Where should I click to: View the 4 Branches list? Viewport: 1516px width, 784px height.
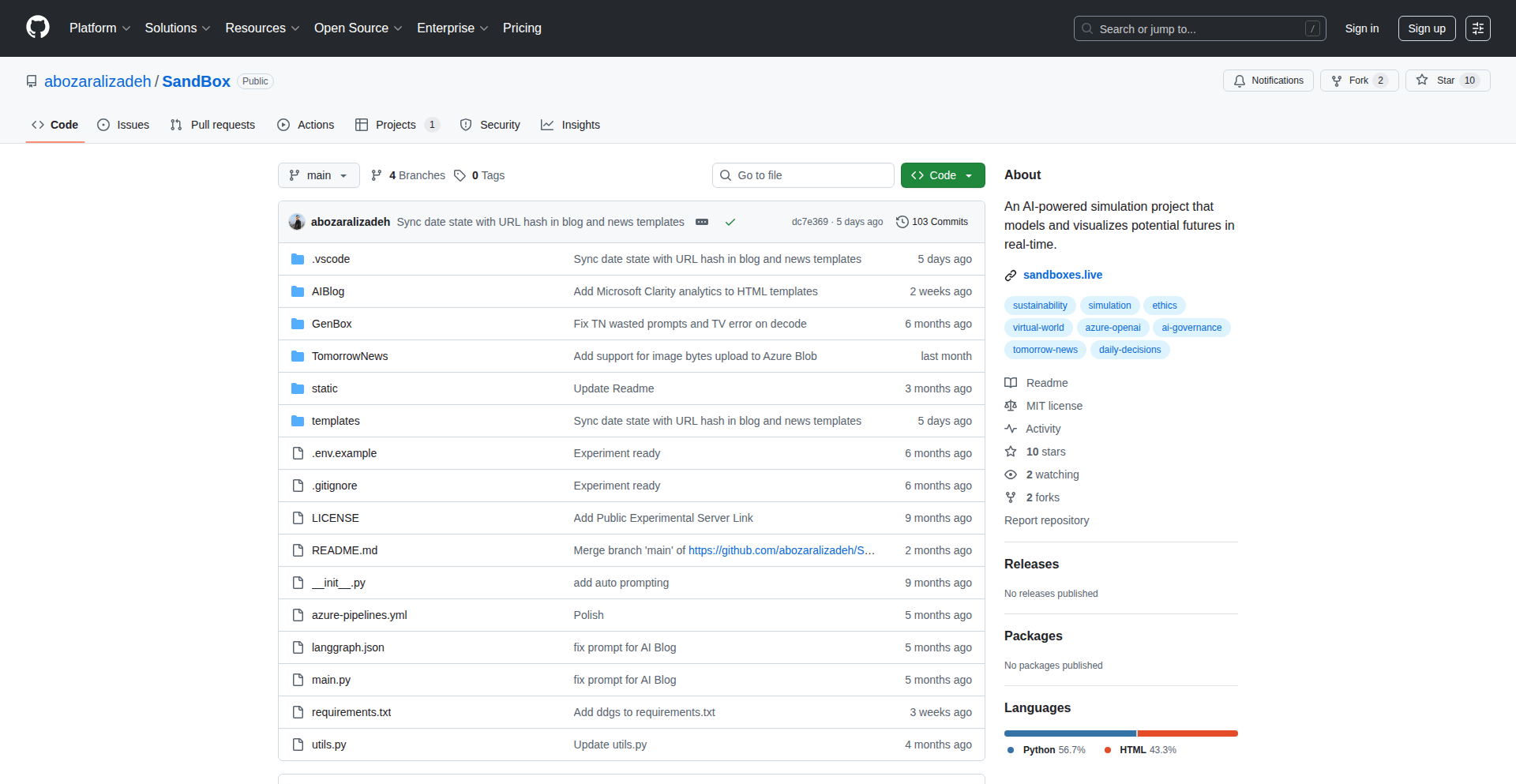(408, 175)
